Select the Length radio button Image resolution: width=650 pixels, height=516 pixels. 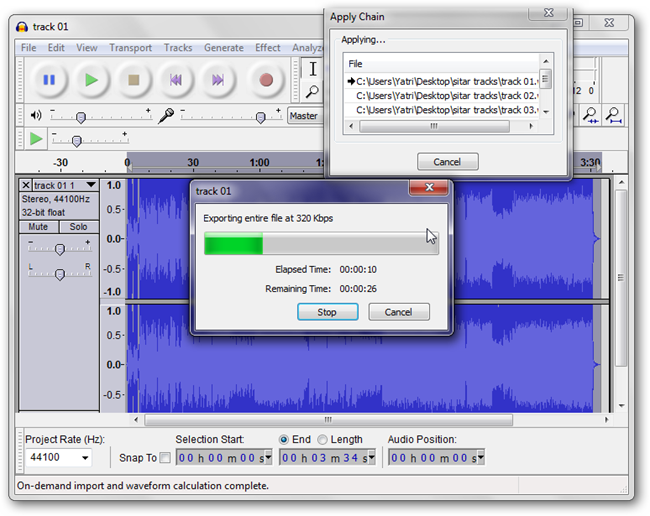(322, 439)
